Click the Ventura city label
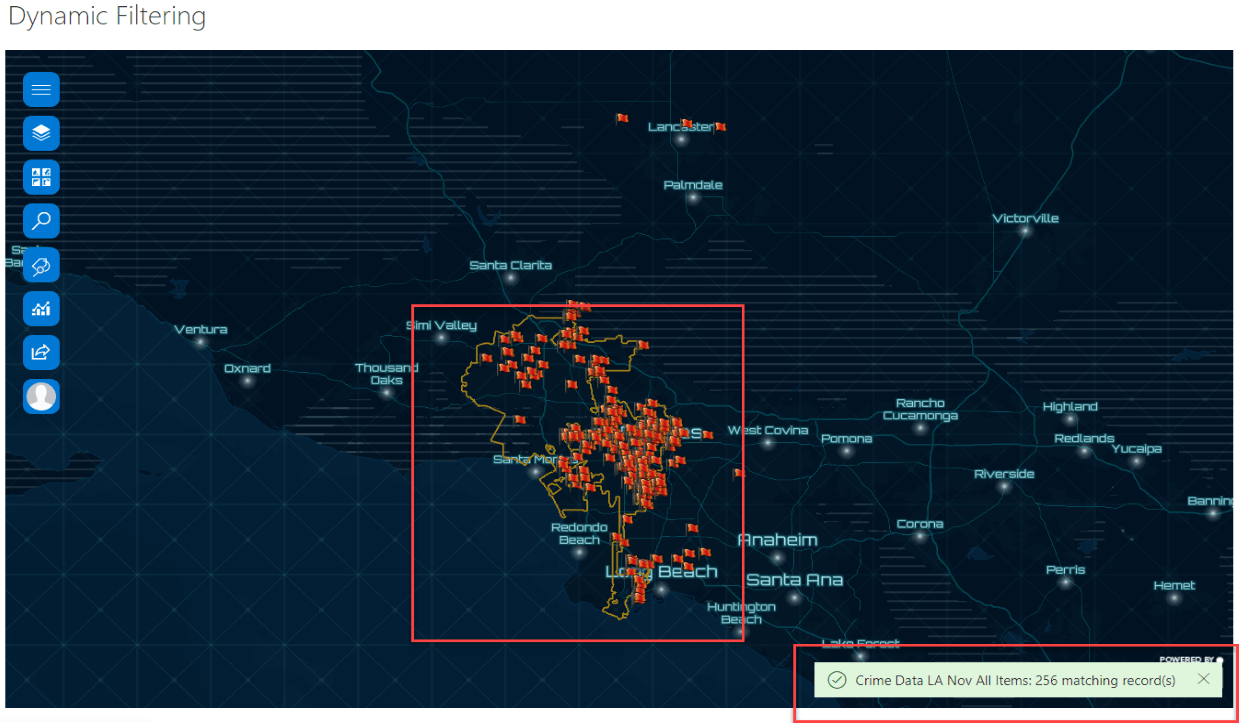Screen dimensions: 1239x723 click(201, 329)
